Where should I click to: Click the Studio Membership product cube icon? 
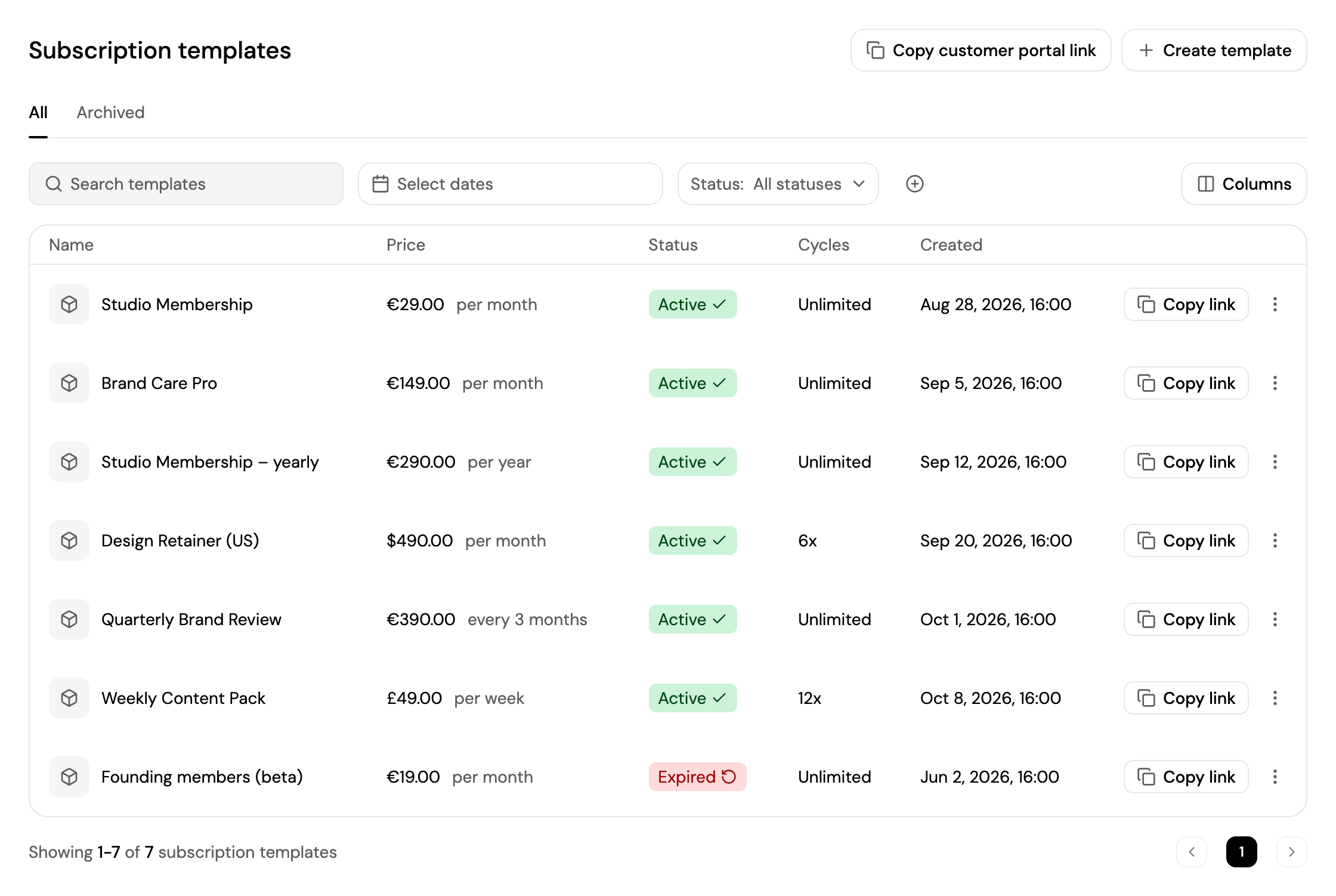click(69, 304)
